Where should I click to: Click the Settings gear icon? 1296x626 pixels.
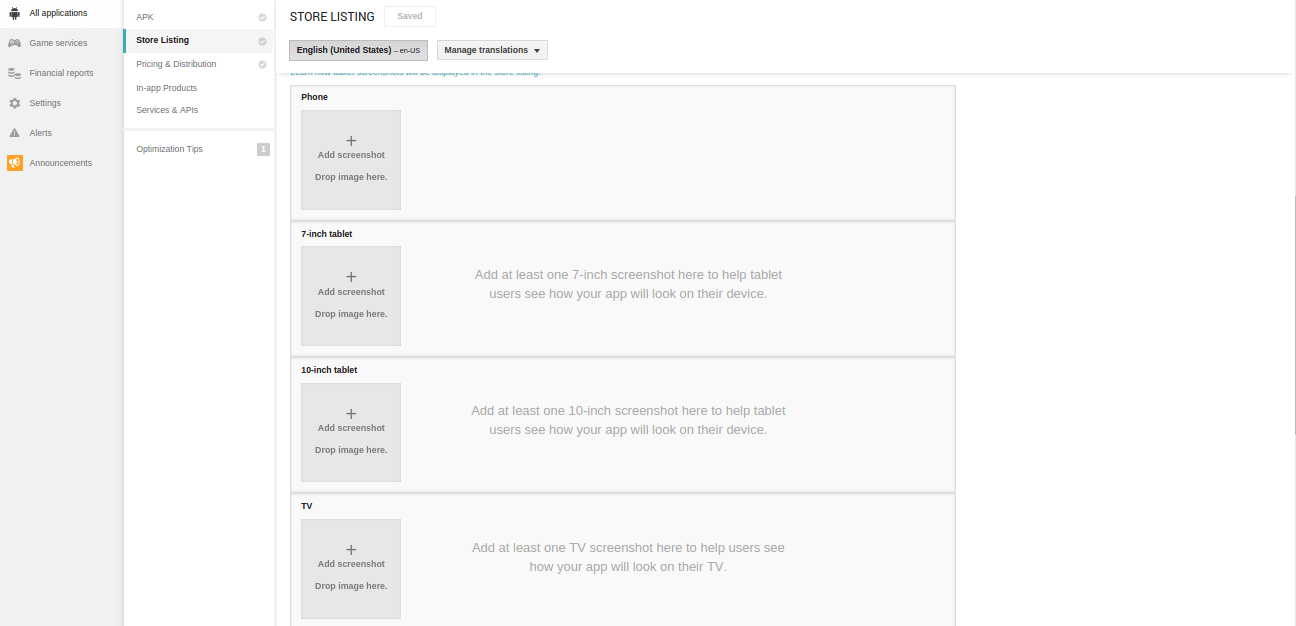(x=14, y=103)
